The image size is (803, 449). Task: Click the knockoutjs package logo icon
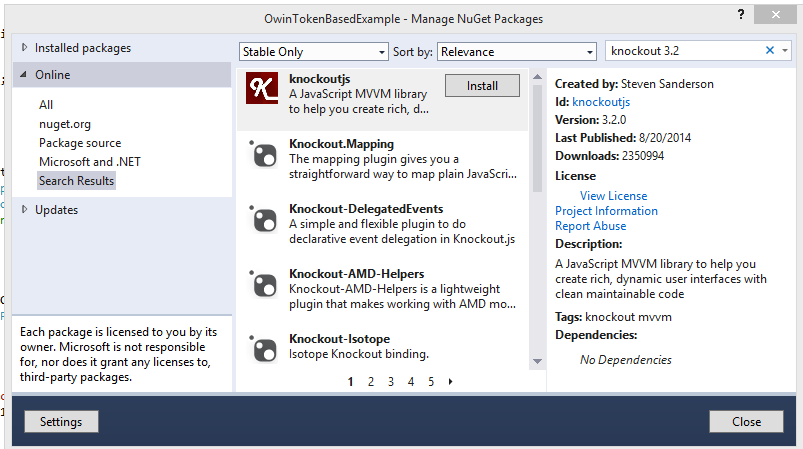pos(262,88)
